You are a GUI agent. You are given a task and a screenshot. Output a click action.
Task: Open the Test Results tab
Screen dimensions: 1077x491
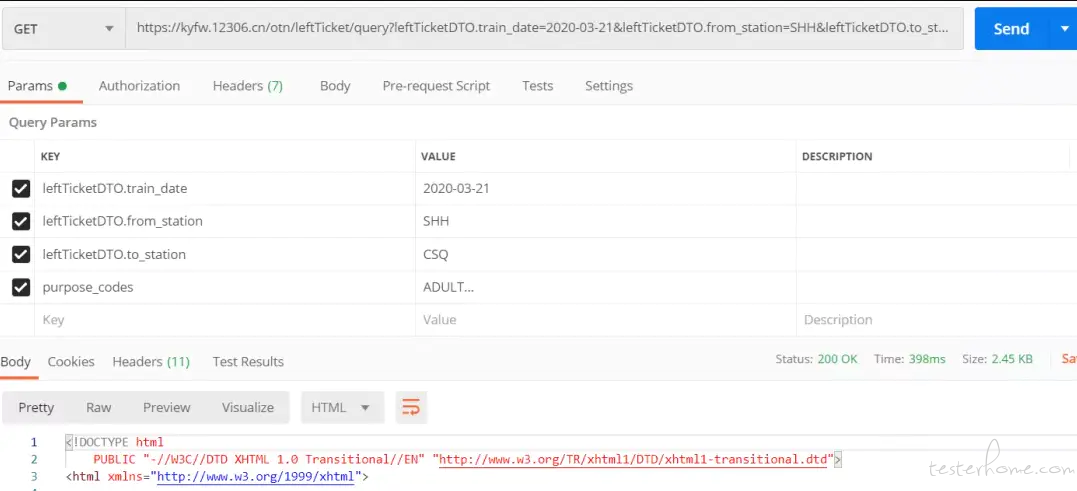tap(248, 361)
